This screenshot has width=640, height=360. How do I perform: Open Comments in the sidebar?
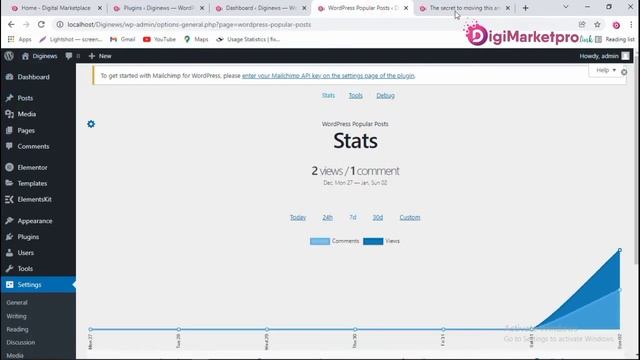pos(33,146)
